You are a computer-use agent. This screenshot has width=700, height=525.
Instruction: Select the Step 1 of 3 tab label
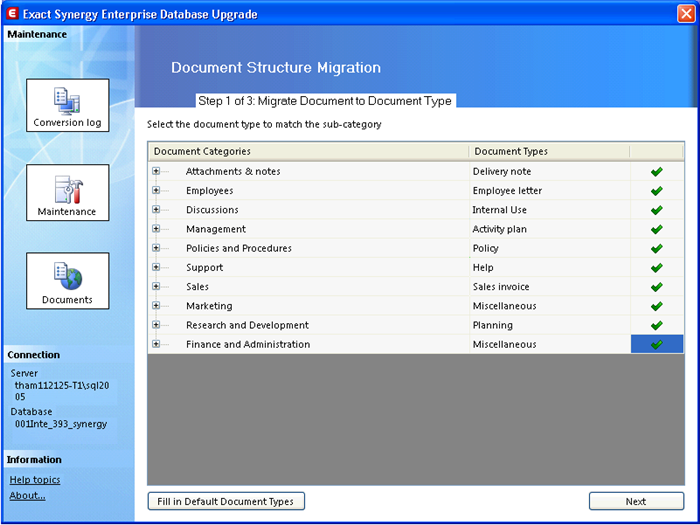point(325,101)
